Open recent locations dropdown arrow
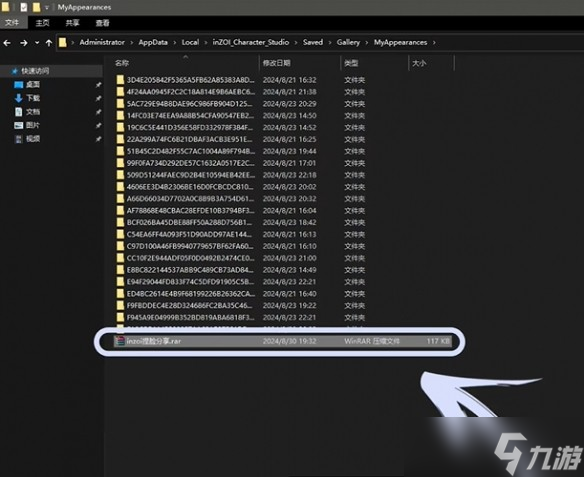 click(37, 43)
